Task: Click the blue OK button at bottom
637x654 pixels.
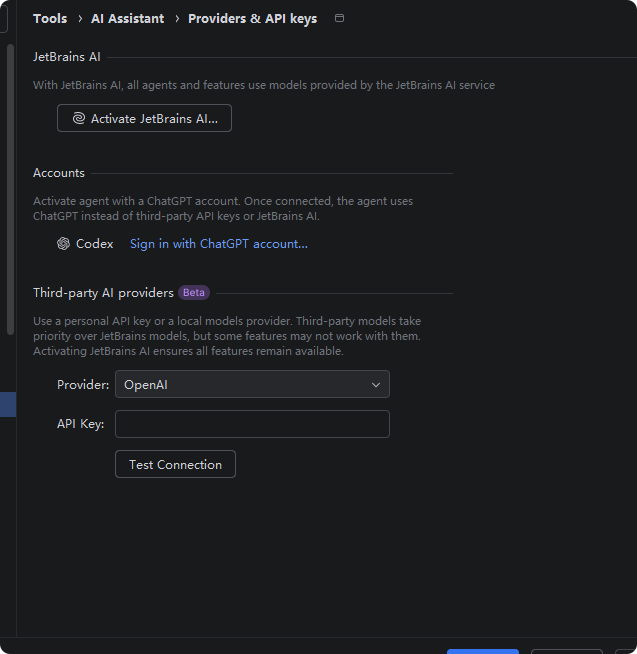Action: [x=483, y=651]
